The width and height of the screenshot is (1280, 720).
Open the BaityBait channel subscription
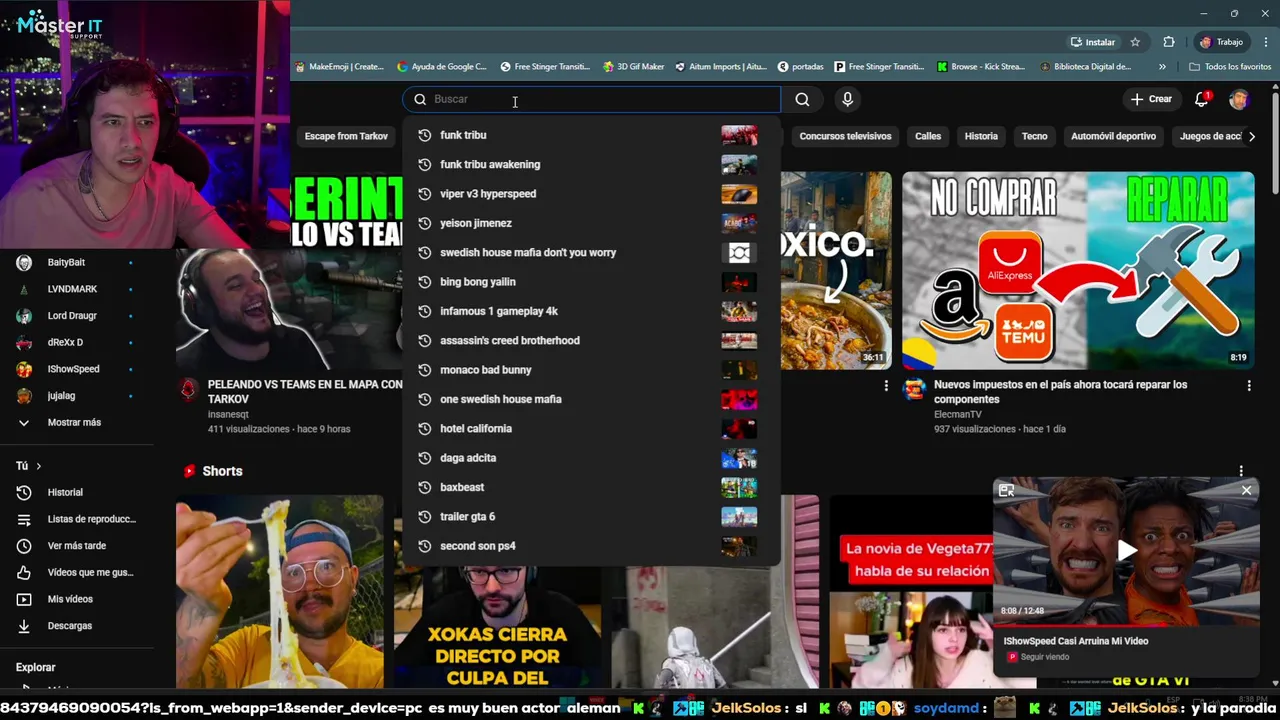[74, 262]
